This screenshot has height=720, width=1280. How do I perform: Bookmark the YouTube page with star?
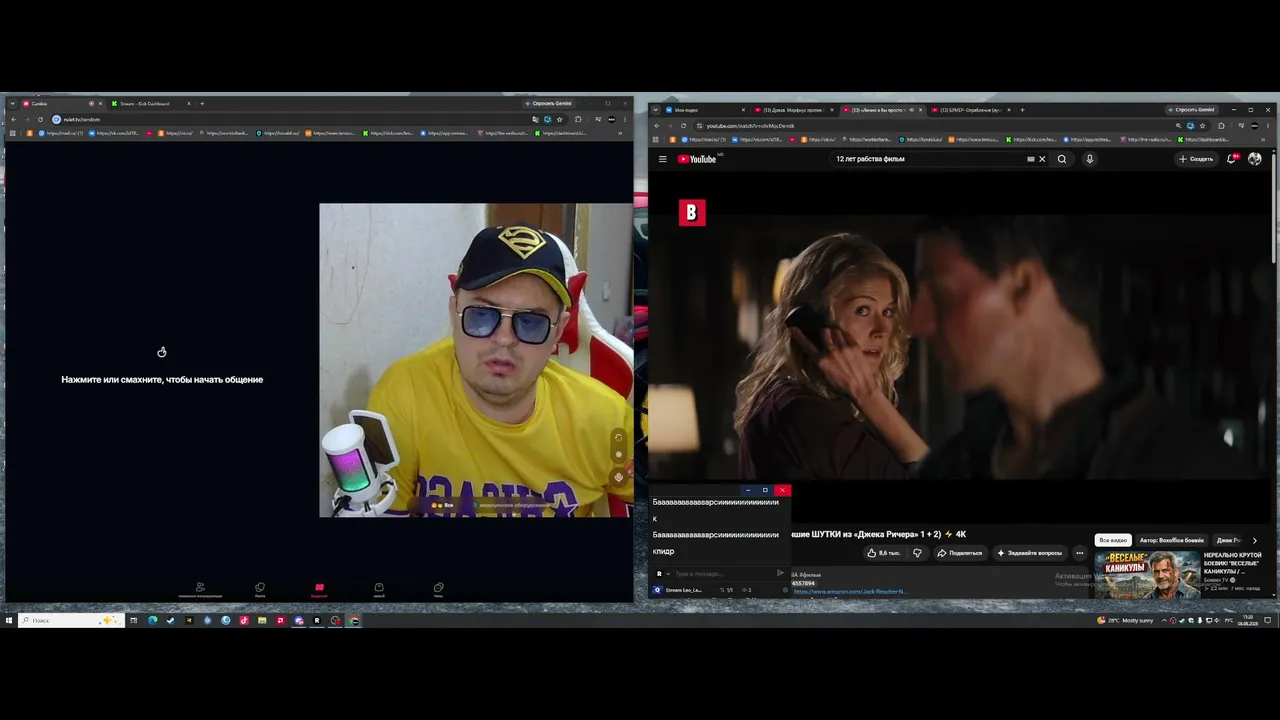click(1205, 126)
